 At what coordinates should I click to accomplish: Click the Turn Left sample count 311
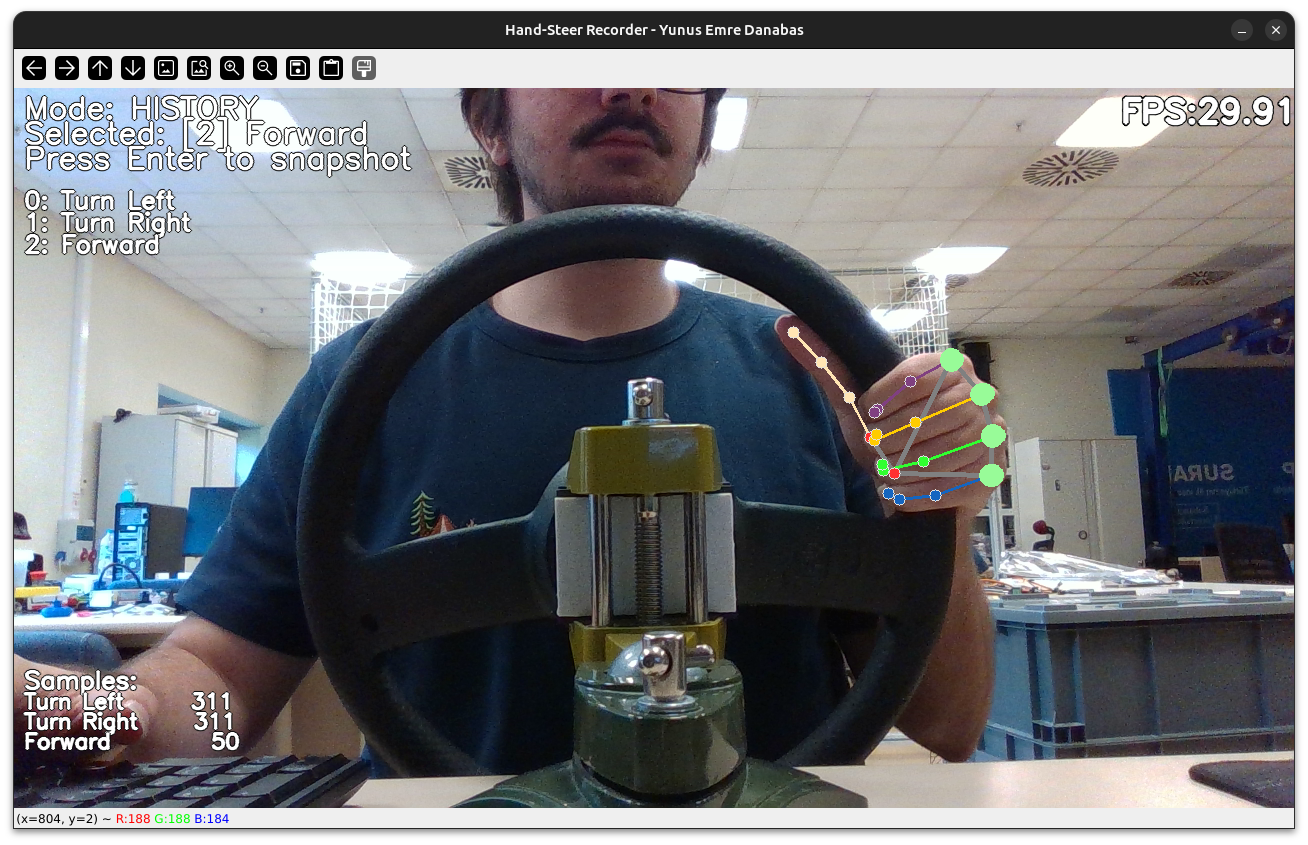point(212,702)
